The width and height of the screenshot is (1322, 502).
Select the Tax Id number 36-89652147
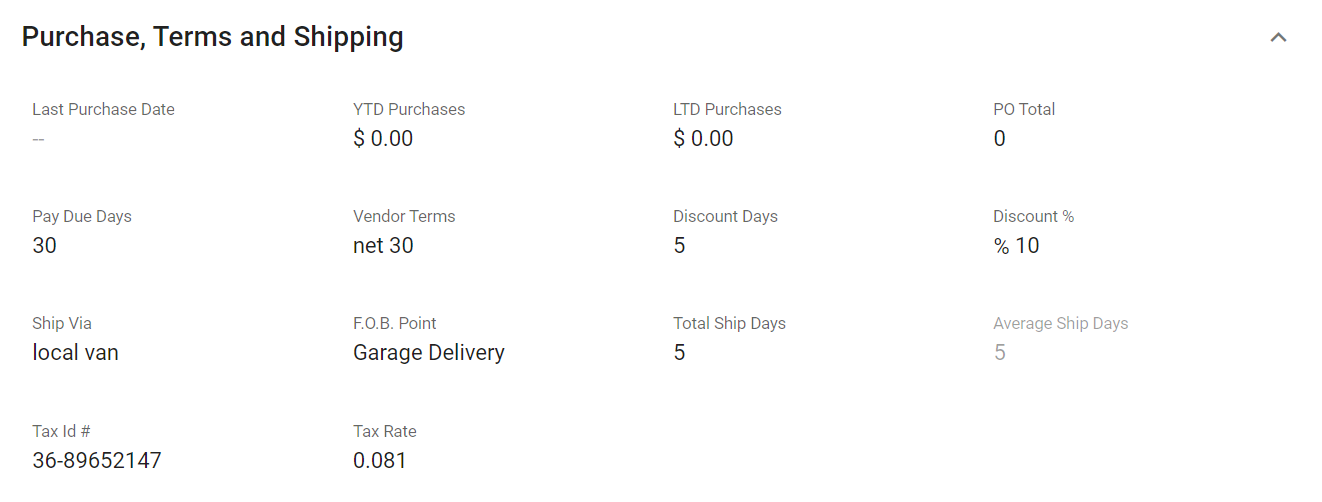(x=97, y=461)
